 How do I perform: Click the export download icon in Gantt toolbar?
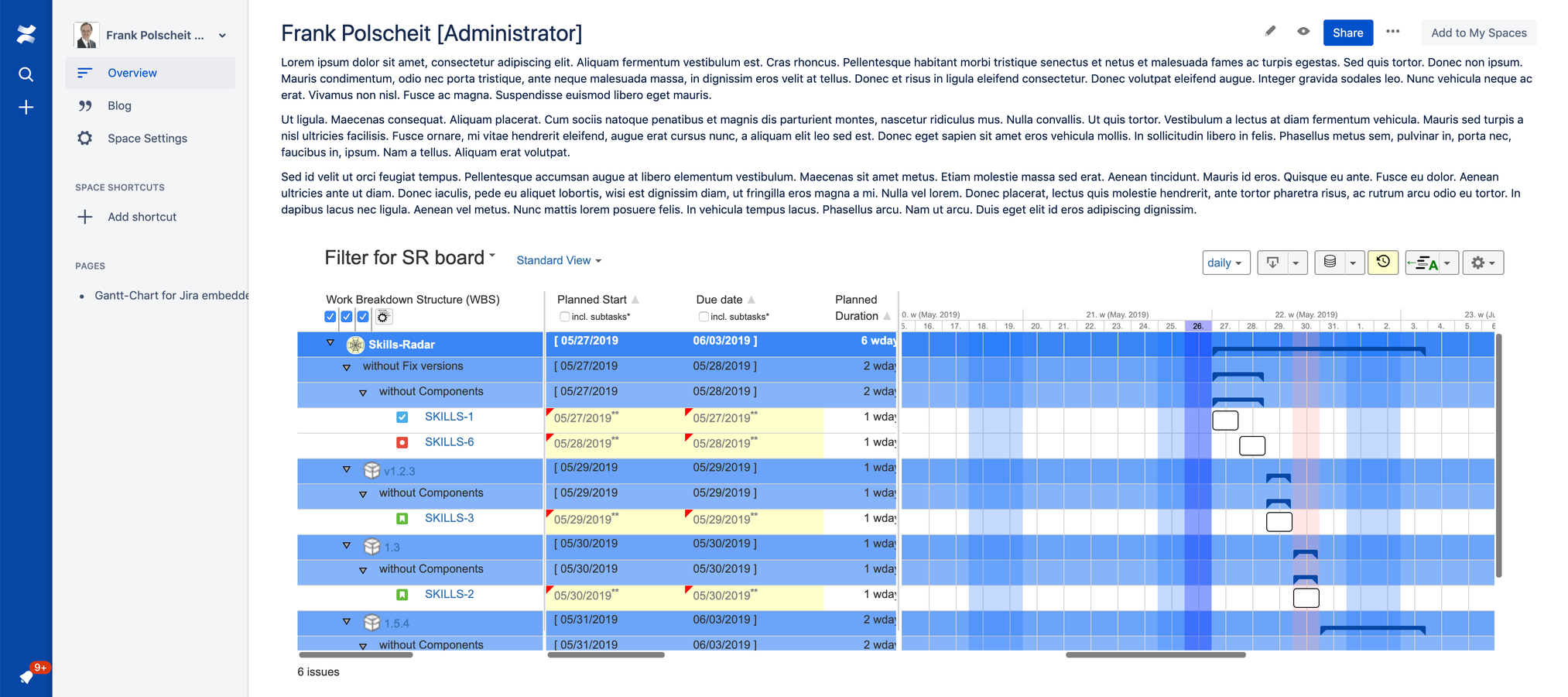1272,263
